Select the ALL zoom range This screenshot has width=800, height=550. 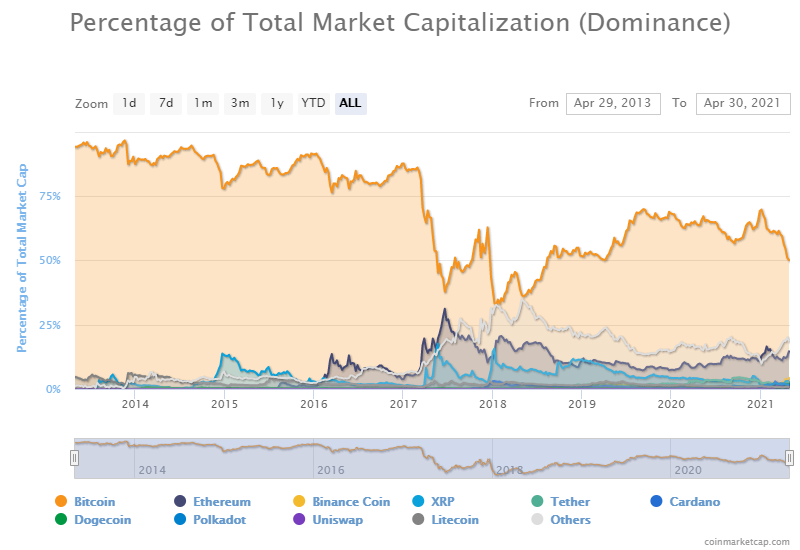pyautogui.click(x=350, y=103)
